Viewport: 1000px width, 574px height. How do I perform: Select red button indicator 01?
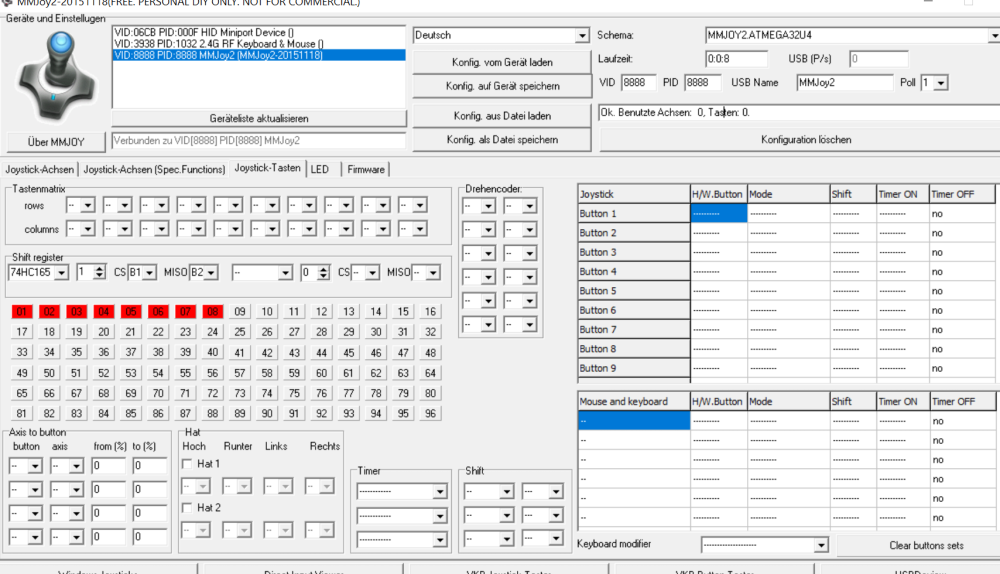[22, 312]
